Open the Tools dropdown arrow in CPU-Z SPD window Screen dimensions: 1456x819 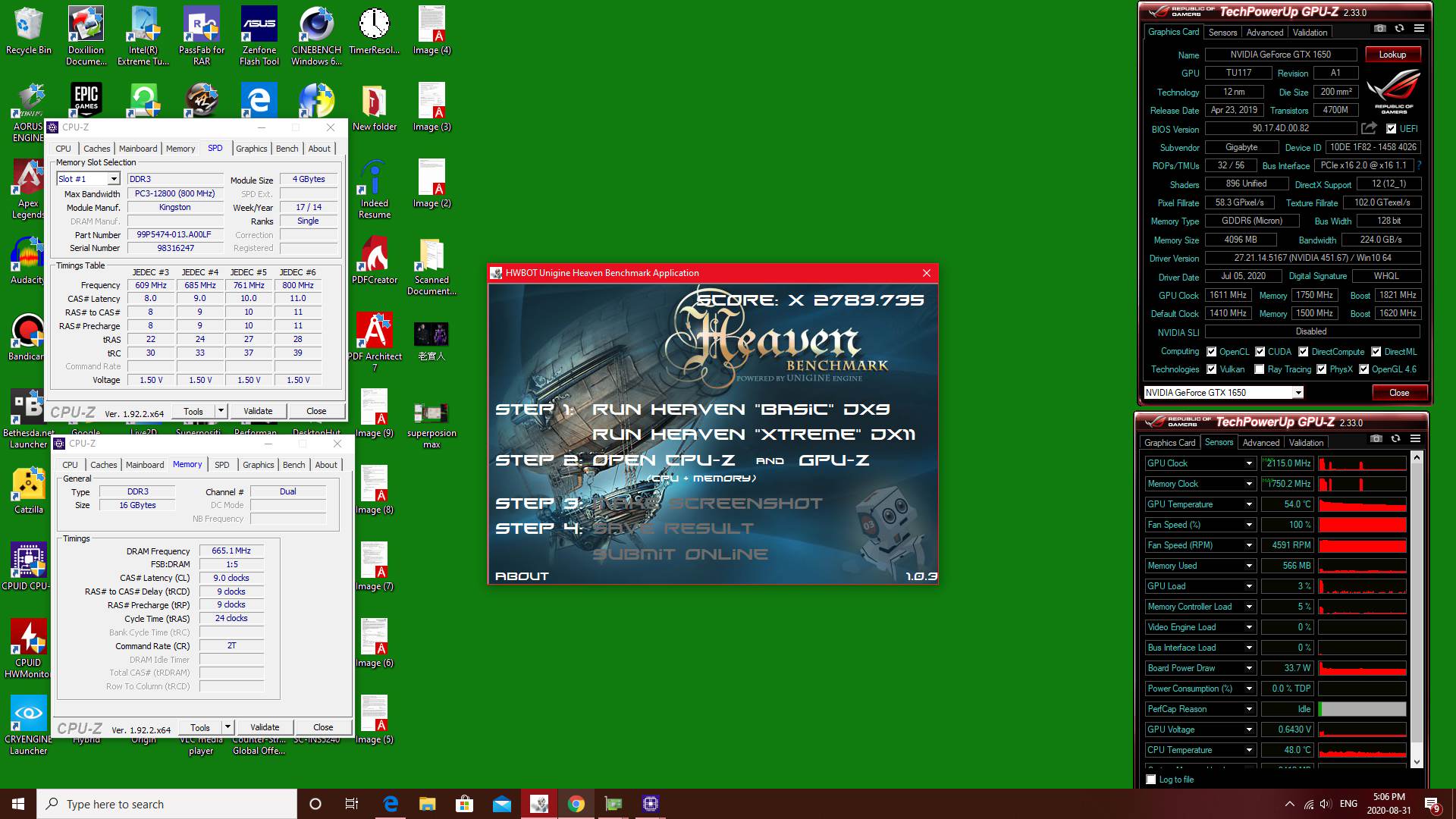[221, 411]
